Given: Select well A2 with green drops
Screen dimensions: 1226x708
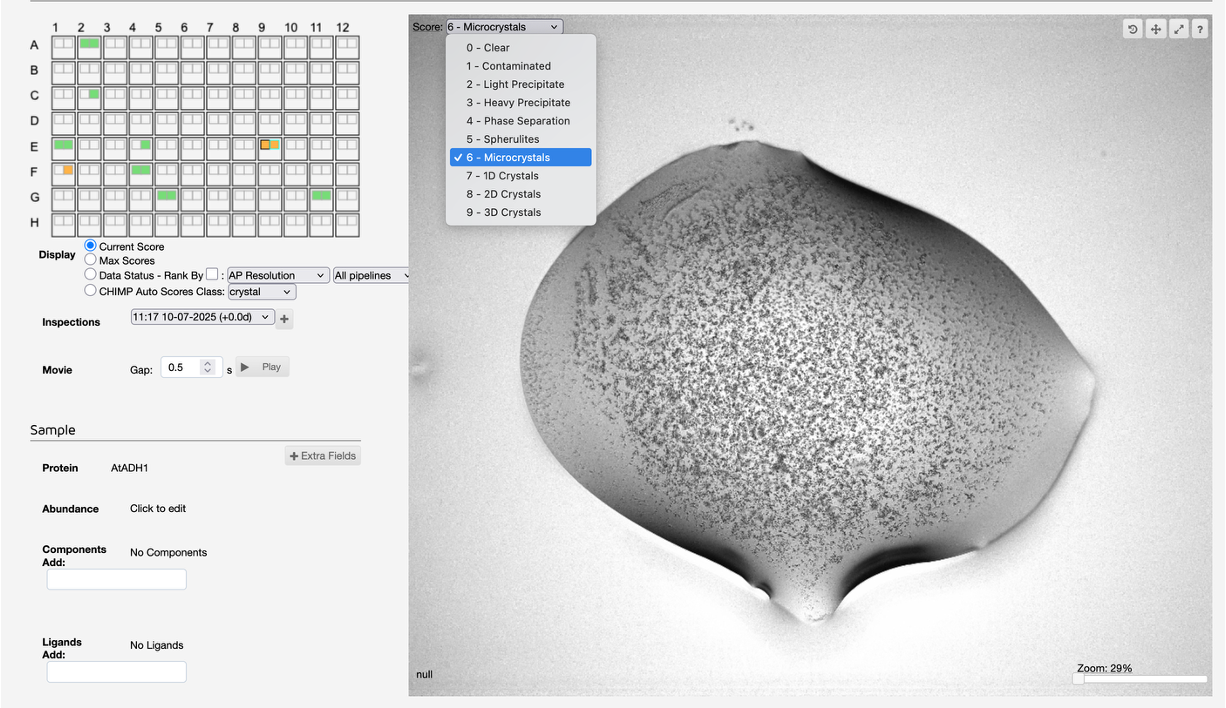Looking at the screenshot, I should 89,46.
